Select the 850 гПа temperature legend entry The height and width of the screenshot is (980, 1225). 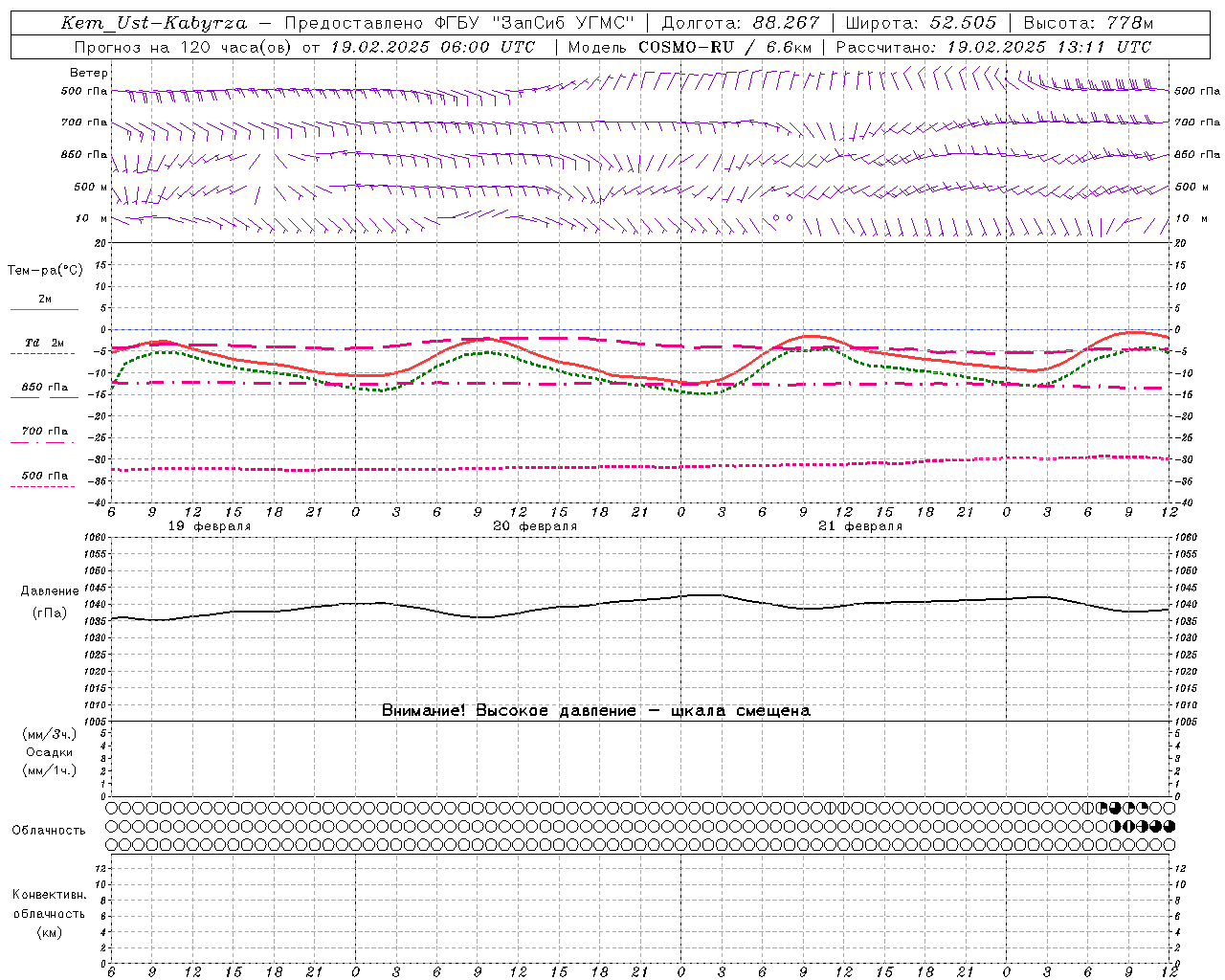click(45, 388)
